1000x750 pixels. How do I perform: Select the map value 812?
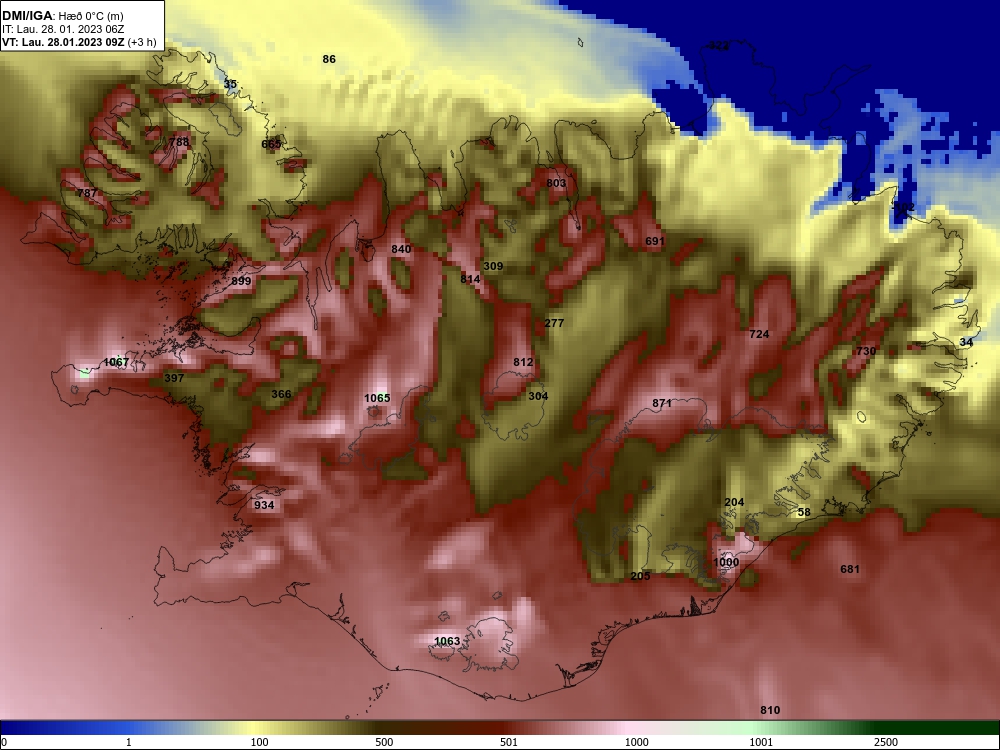click(523, 362)
